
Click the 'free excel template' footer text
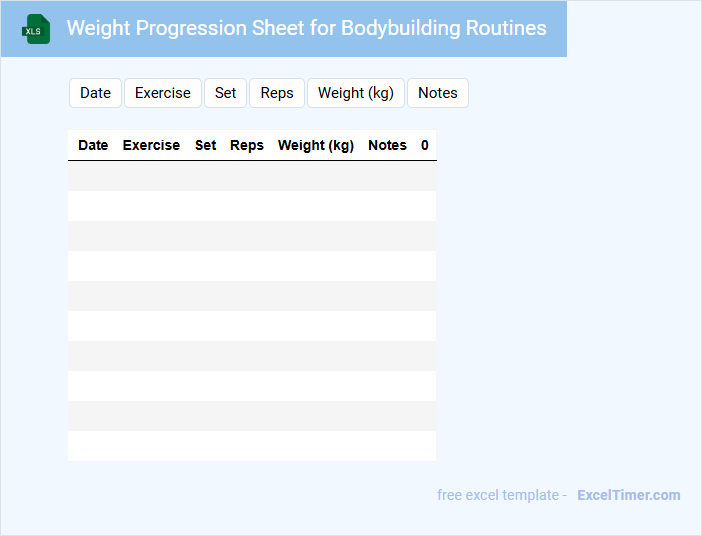coord(502,495)
